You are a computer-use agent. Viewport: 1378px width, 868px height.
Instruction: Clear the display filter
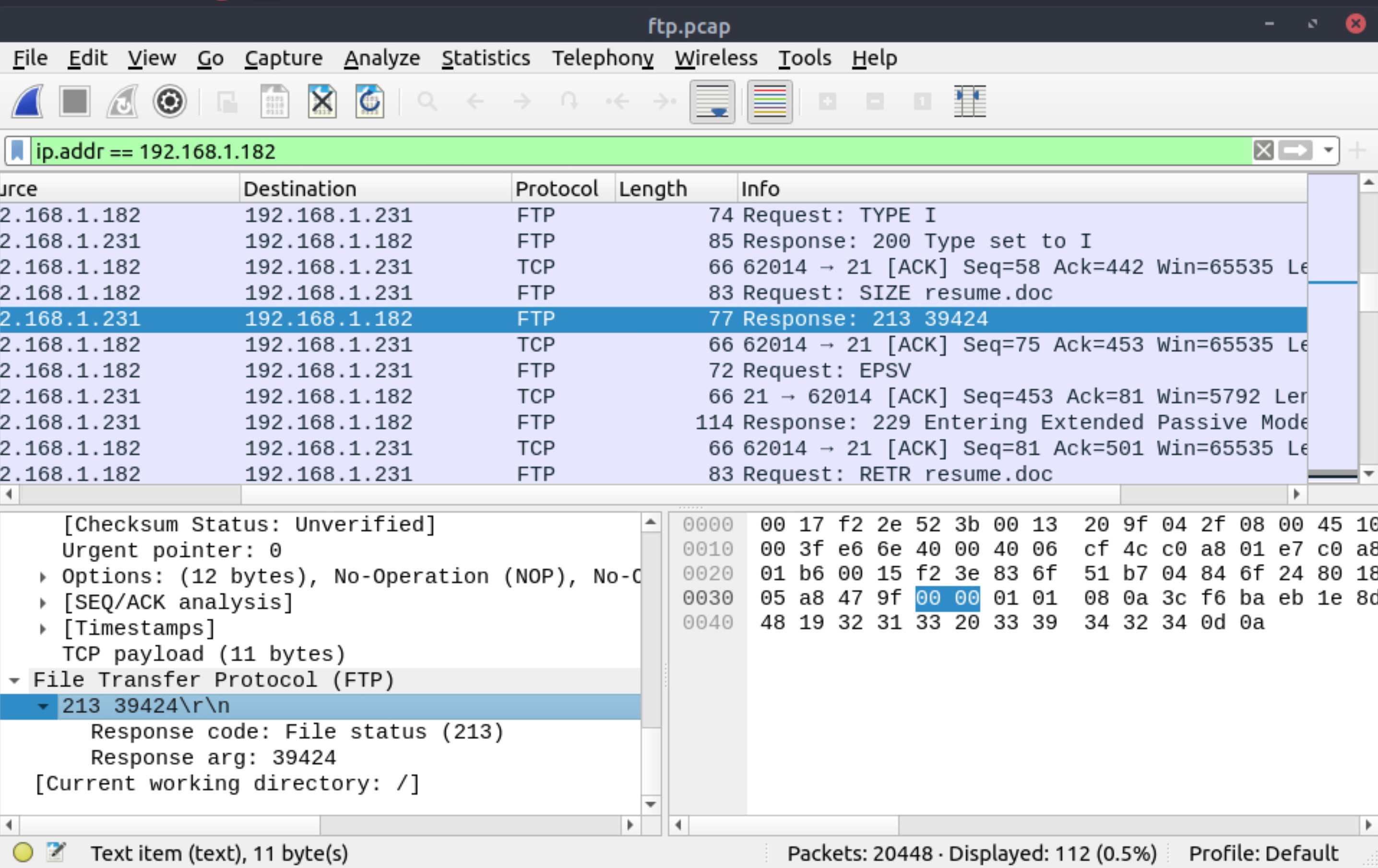click(x=1263, y=151)
